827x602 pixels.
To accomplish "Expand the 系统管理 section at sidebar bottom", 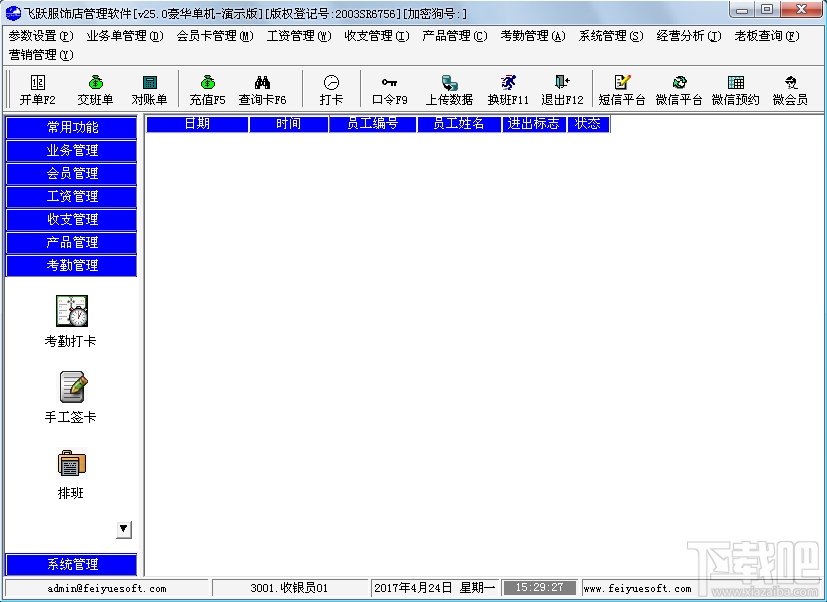I will click(x=72, y=565).
